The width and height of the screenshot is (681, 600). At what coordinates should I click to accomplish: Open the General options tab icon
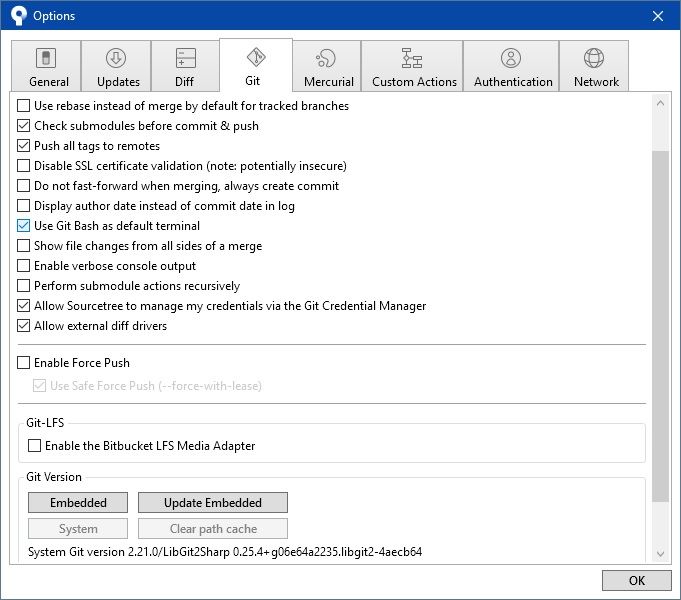[46, 58]
